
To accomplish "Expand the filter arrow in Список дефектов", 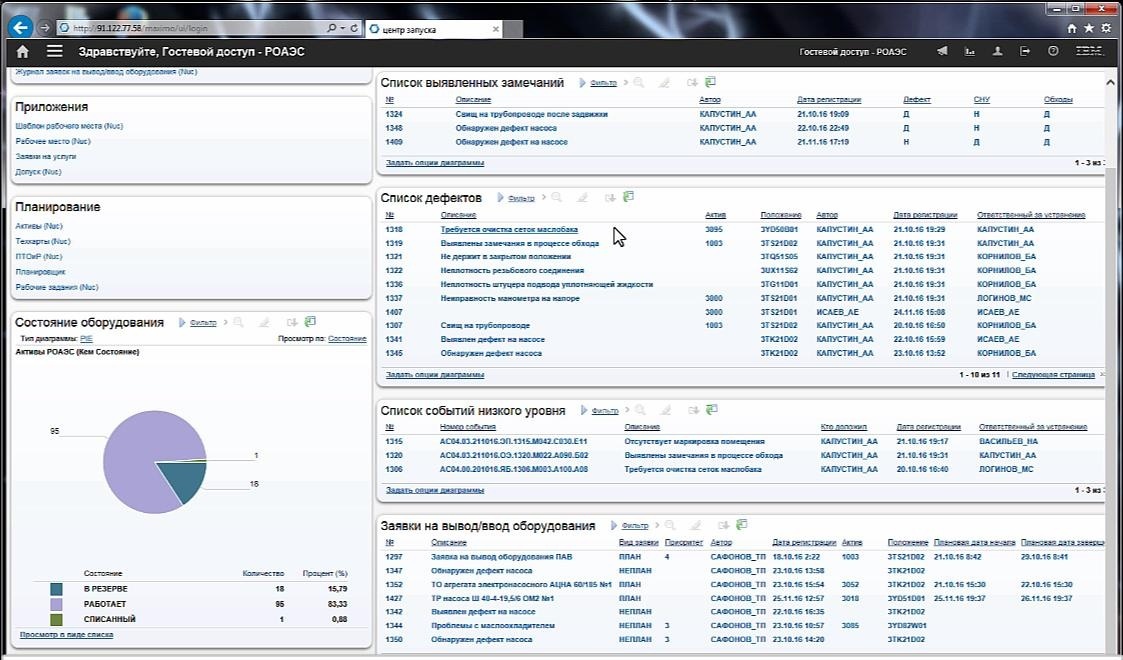I will [501, 198].
